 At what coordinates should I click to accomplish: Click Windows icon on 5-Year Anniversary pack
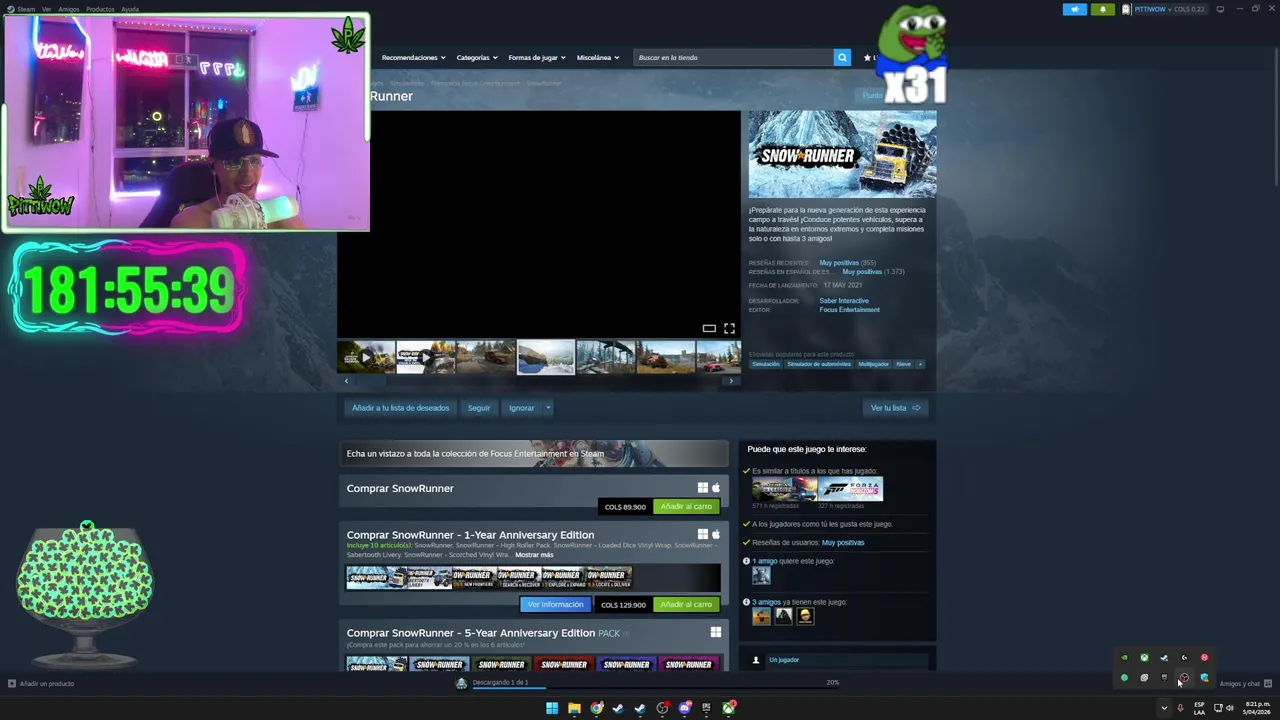tap(715, 632)
